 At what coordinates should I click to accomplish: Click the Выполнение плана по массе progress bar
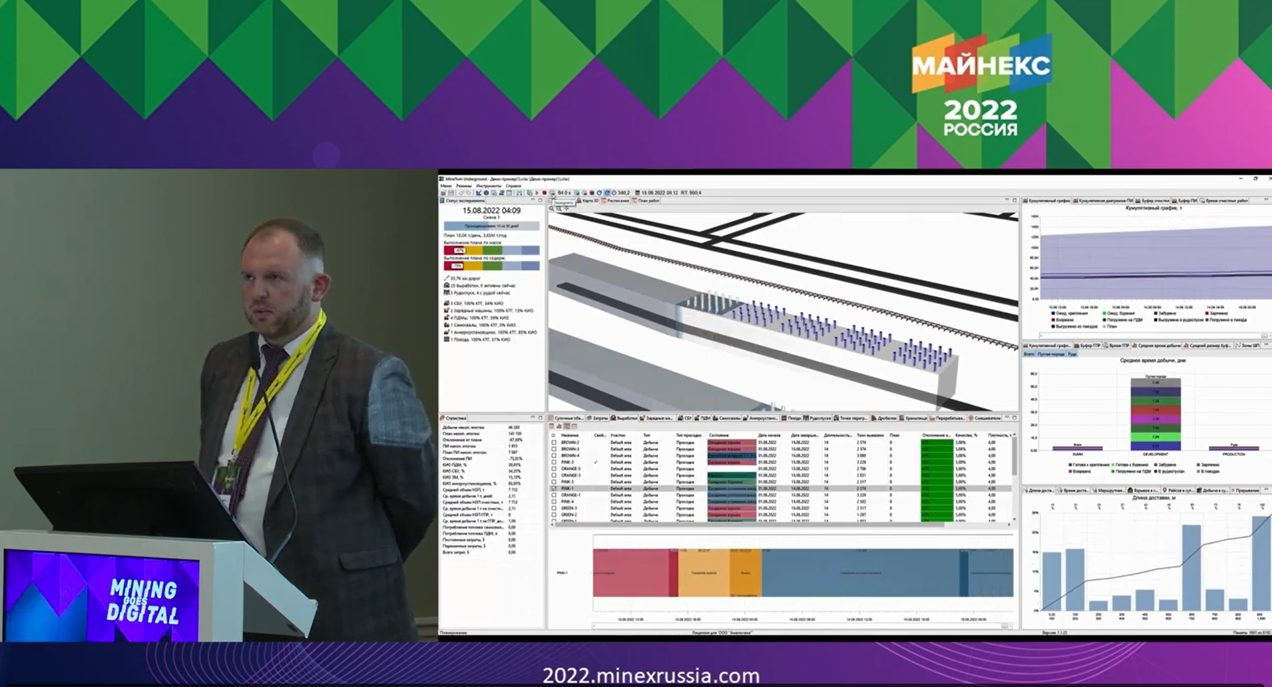492,250
